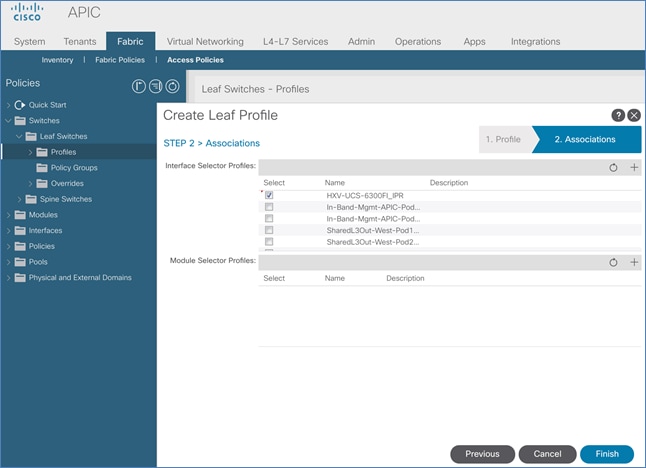The image size is (646, 468).
Task: Close the Create Leaf Profile dialog
Action: [x=634, y=115]
